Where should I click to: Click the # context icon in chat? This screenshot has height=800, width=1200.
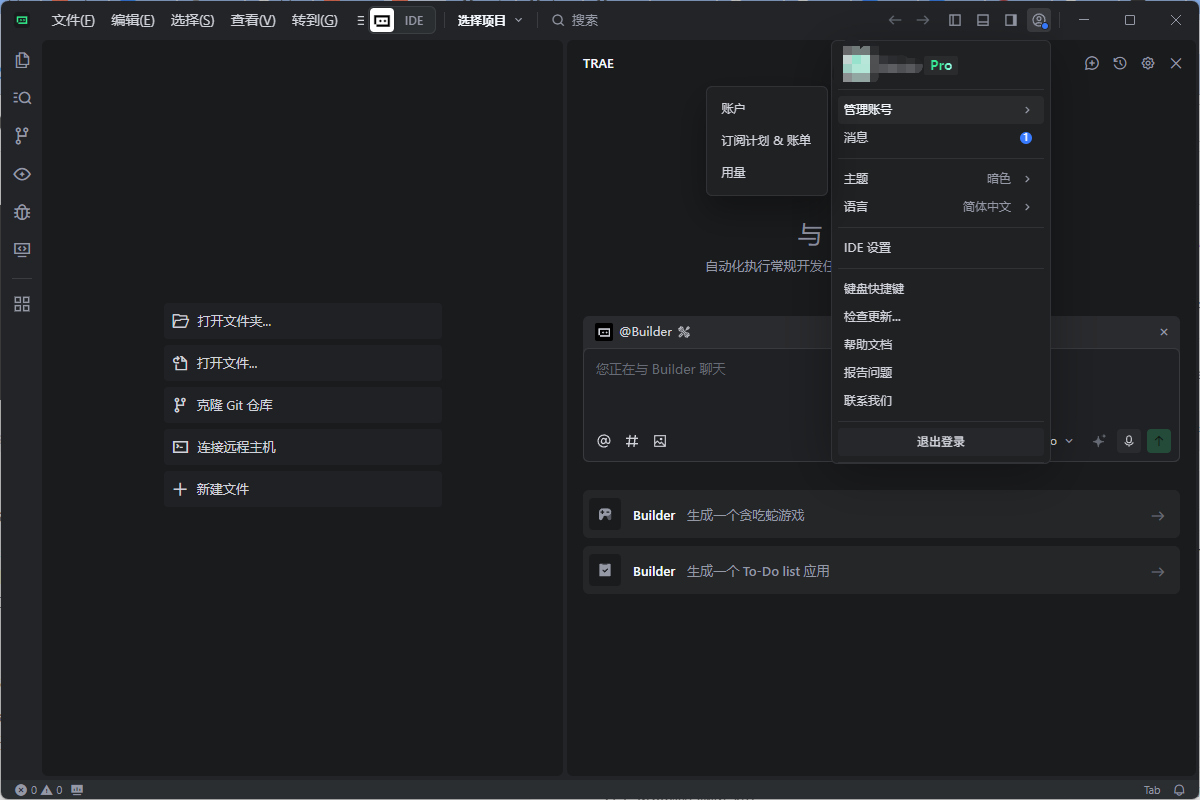[632, 441]
